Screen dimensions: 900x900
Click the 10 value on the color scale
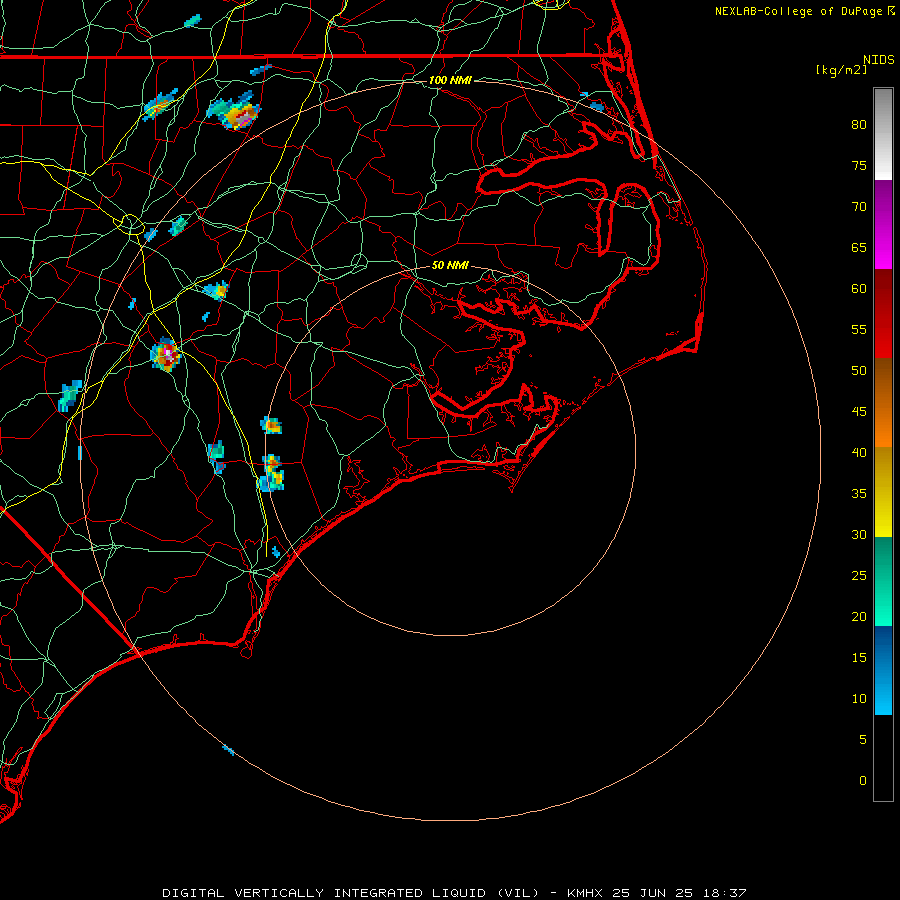coord(859,699)
